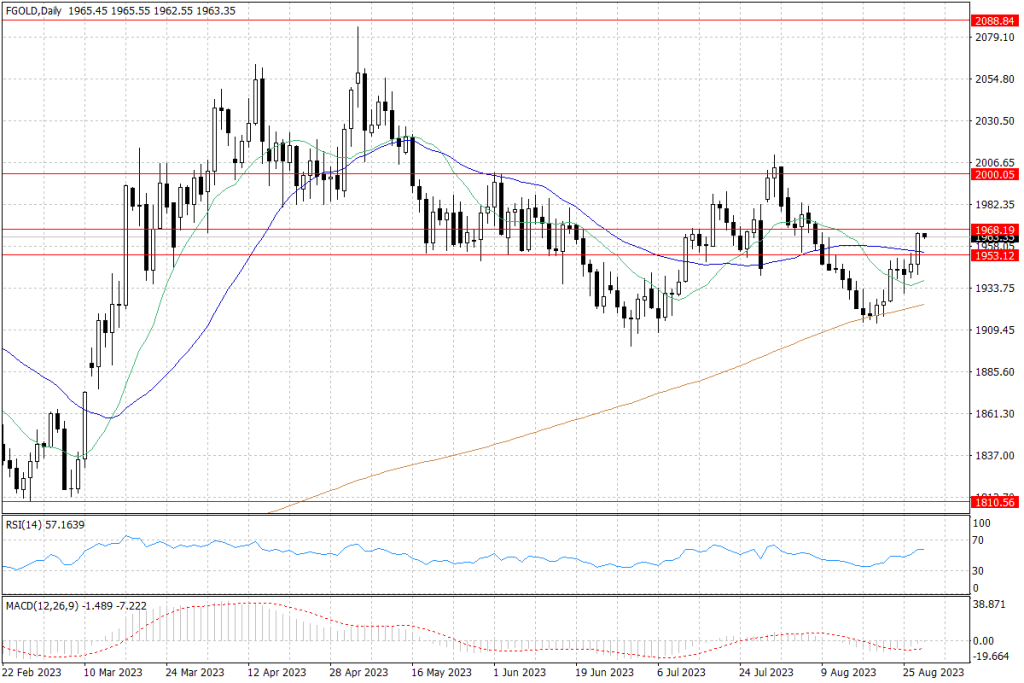Click the 2079.00 price axis tick
Viewport: 1024px width, 683px height.
click(993, 38)
